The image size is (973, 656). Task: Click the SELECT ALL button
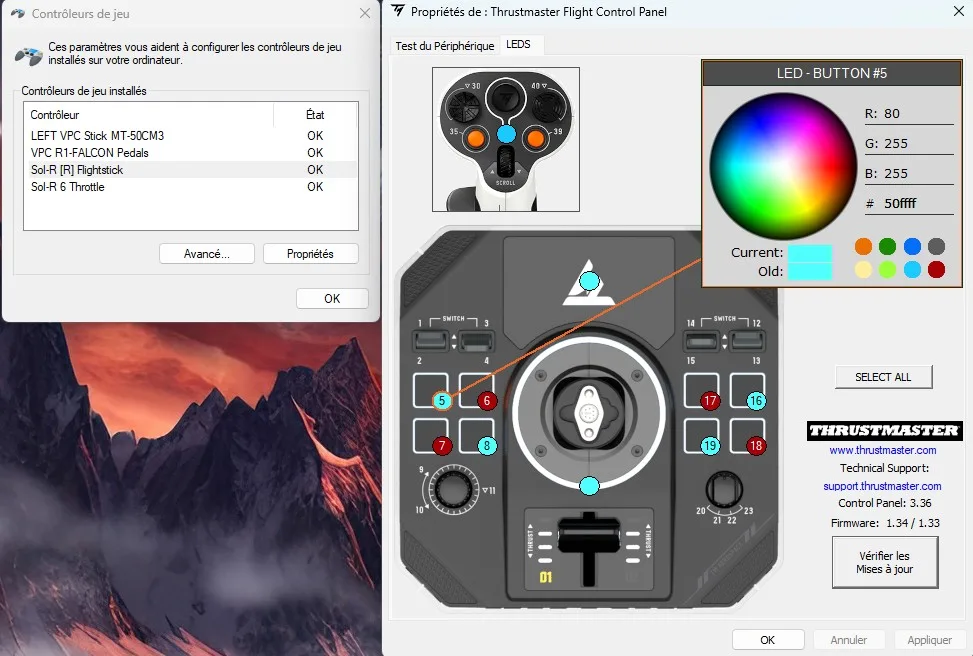[x=883, y=377]
